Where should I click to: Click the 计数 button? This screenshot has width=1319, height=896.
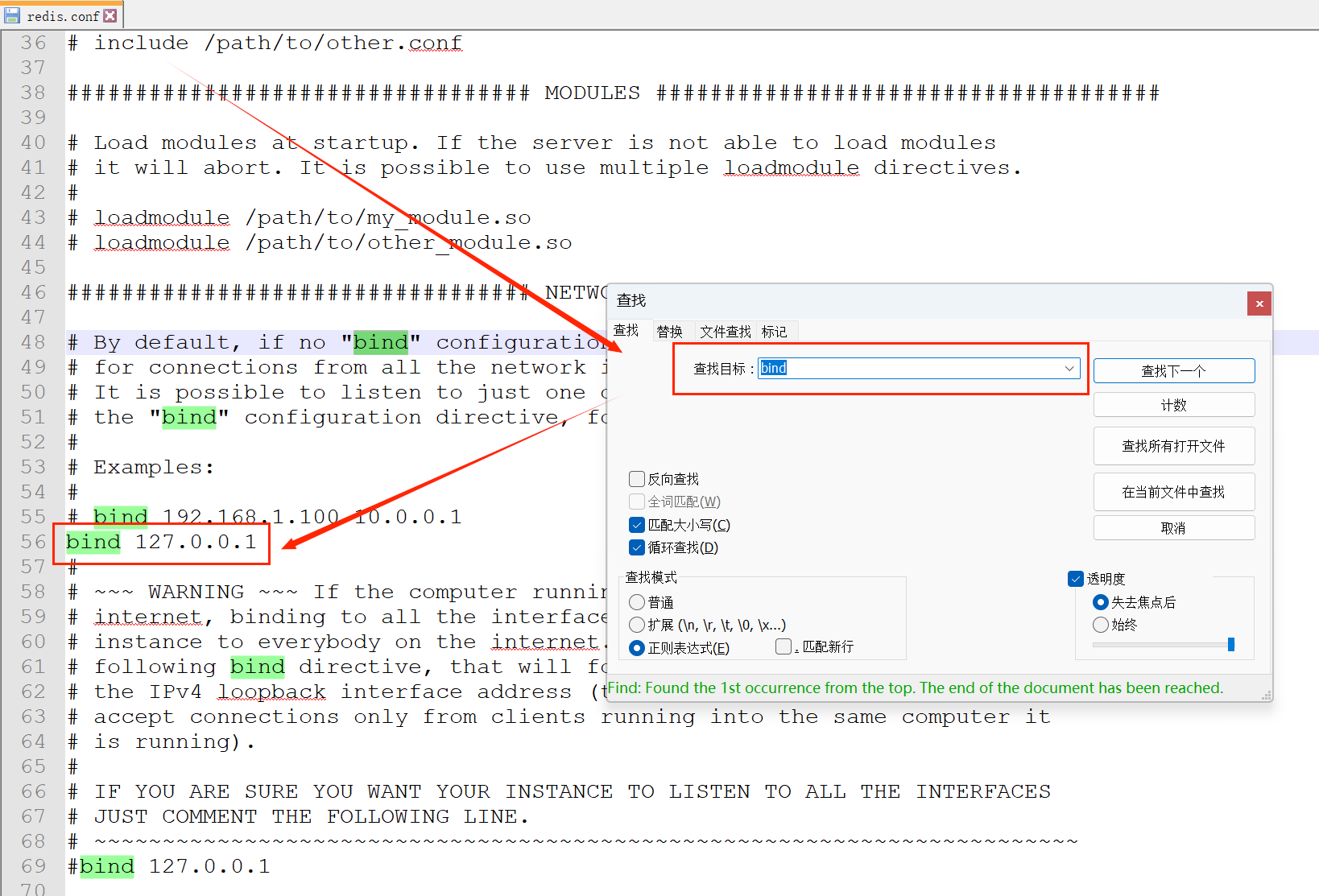pyautogui.click(x=1173, y=405)
